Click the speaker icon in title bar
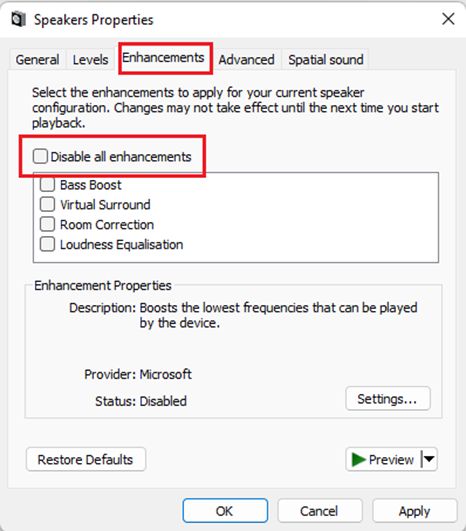 18,19
